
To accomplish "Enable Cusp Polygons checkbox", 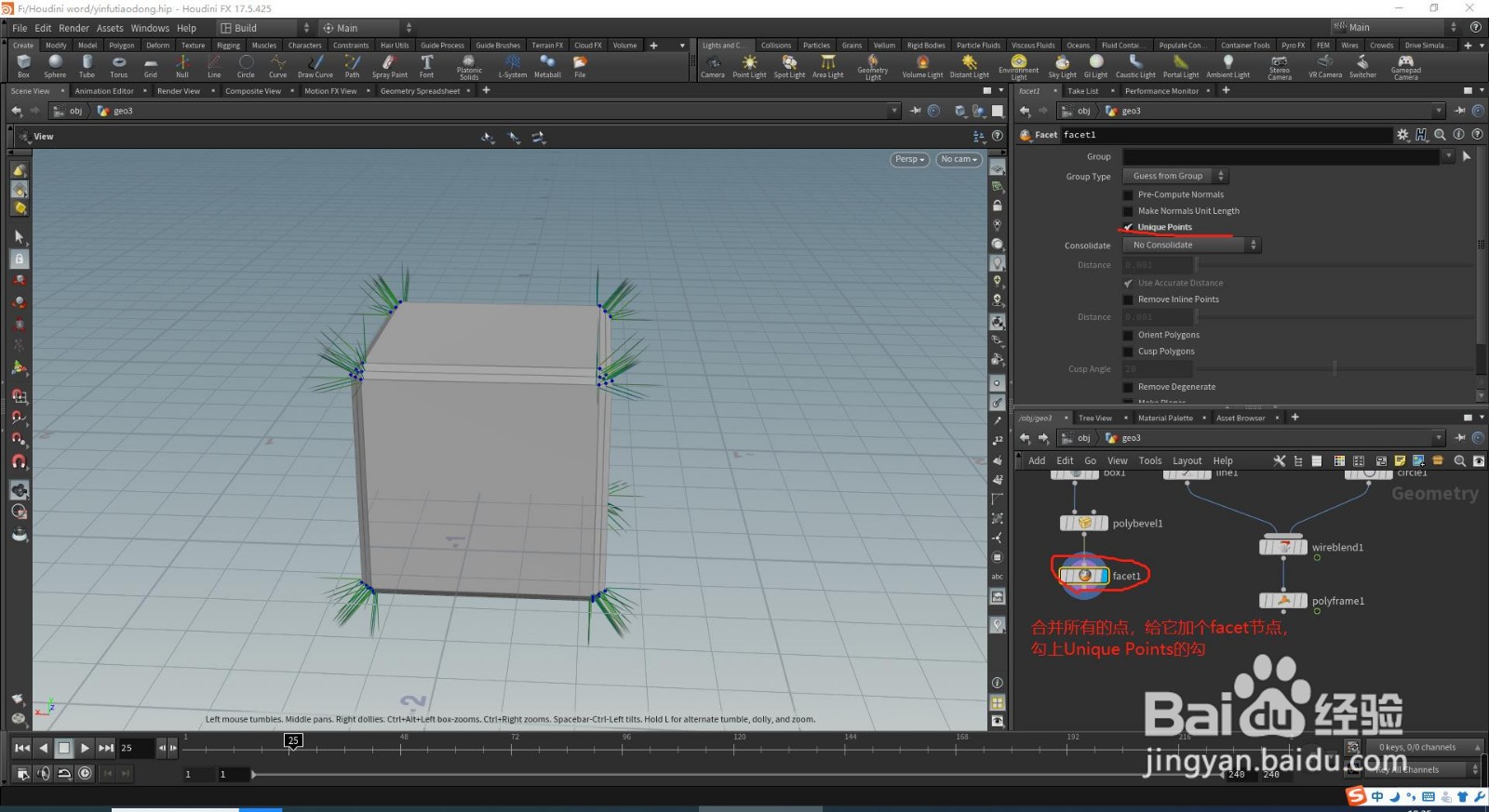I will click(1128, 352).
